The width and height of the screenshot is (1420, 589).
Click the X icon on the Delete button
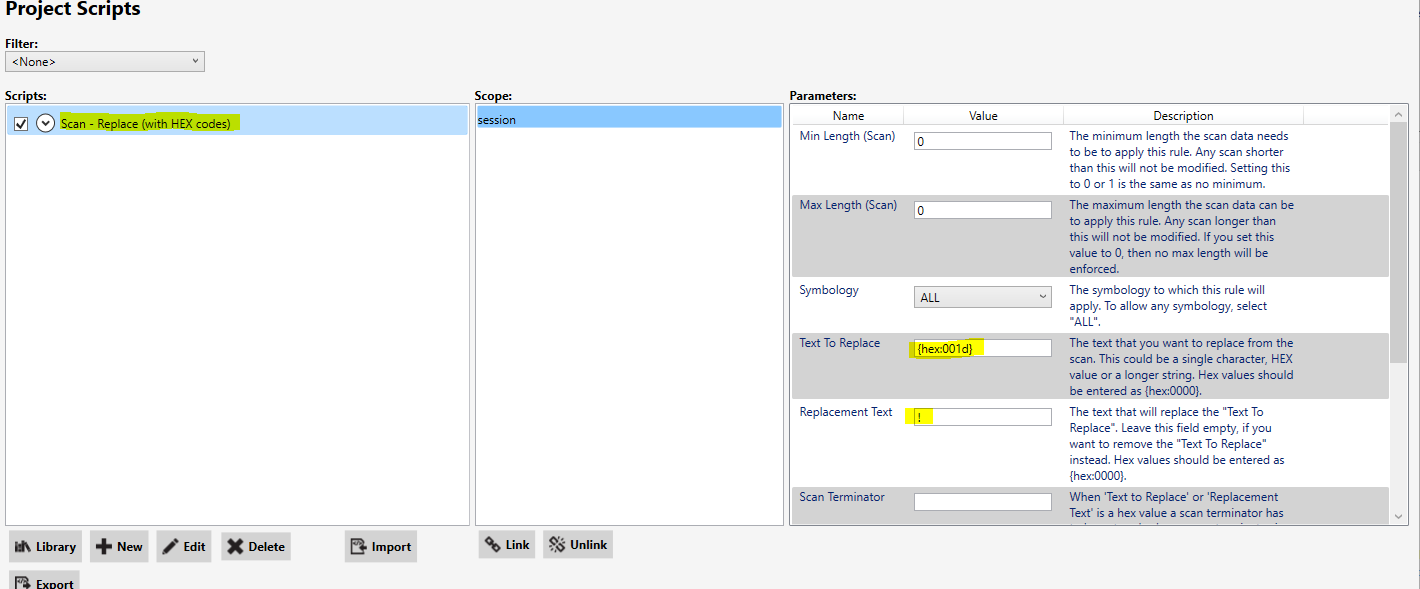pos(237,546)
